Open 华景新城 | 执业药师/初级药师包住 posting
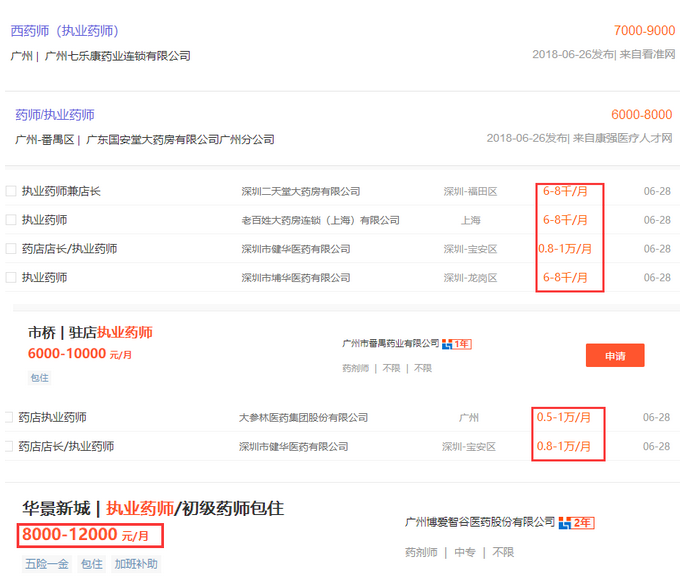This screenshot has height=584, width=680. [153, 508]
